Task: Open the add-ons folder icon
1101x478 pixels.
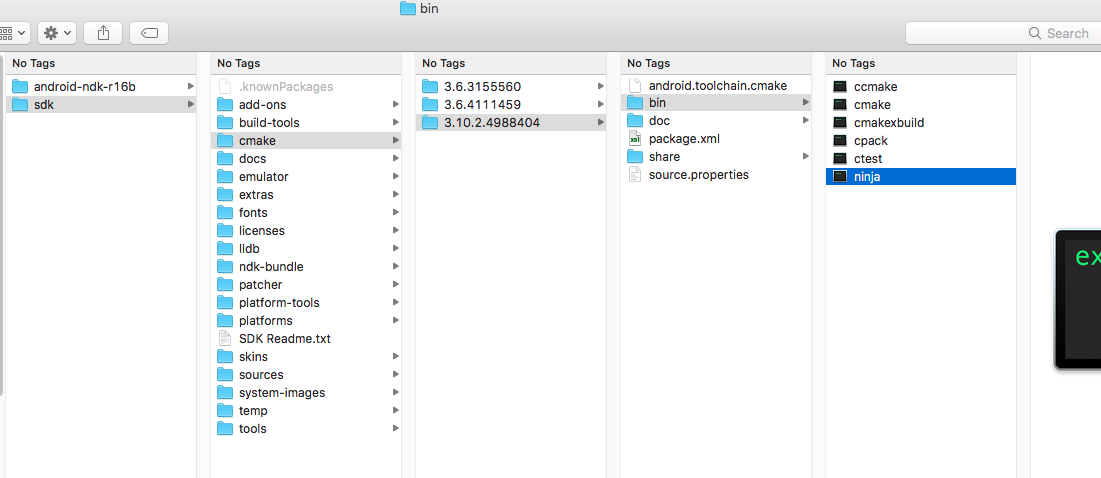Action: point(225,105)
